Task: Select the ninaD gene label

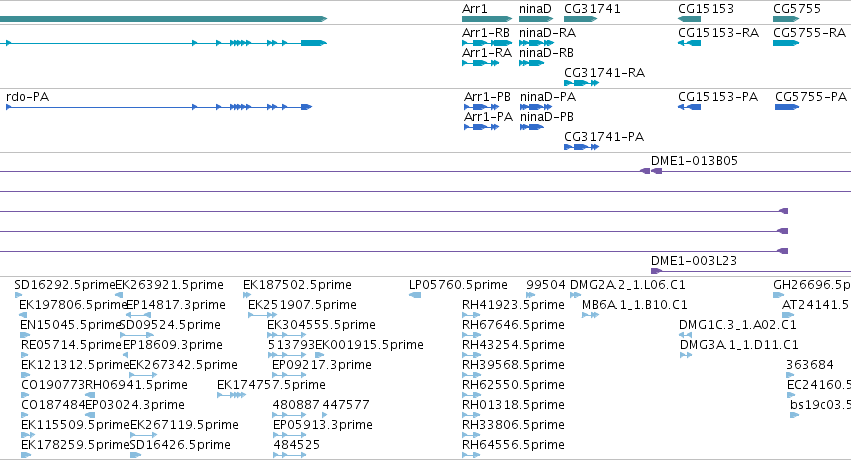Action: 535,9
